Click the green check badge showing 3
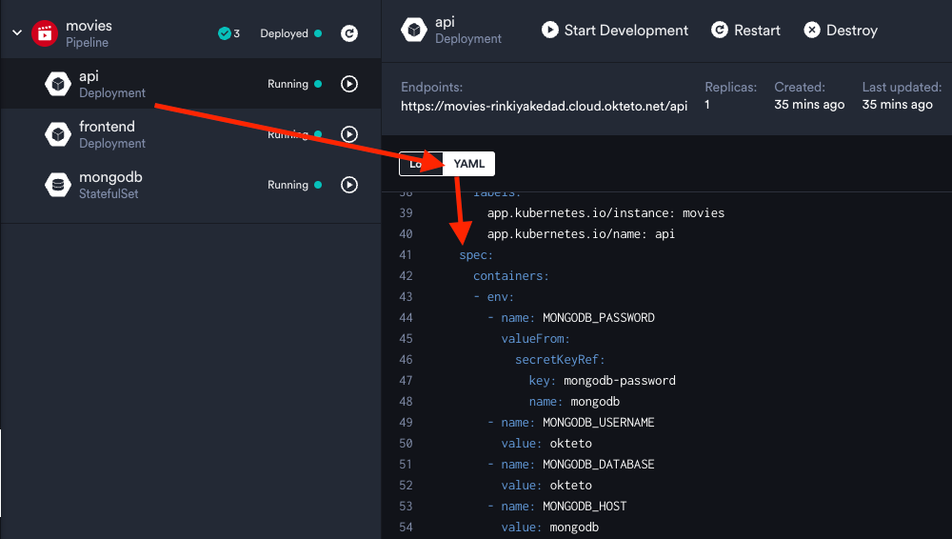The height and width of the screenshot is (539, 952). click(229, 33)
